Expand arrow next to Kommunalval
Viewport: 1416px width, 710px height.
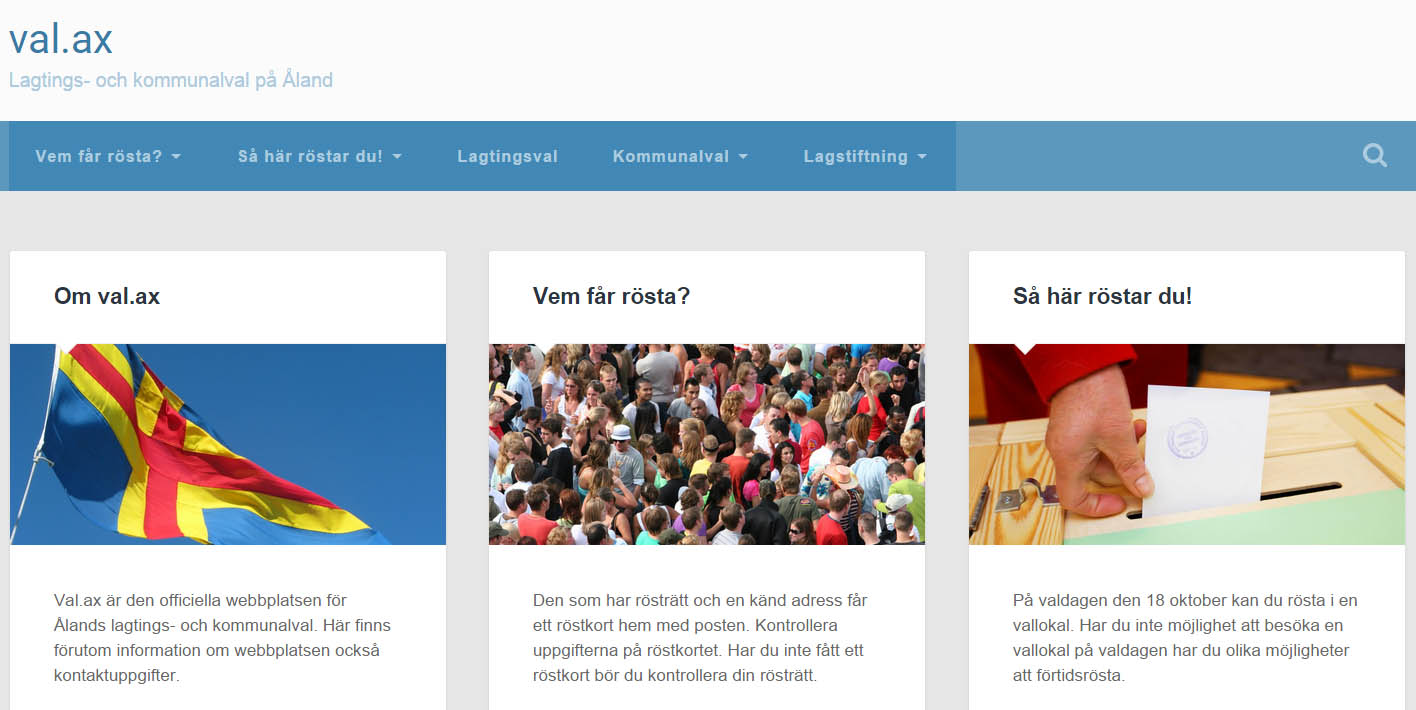click(743, 157)
